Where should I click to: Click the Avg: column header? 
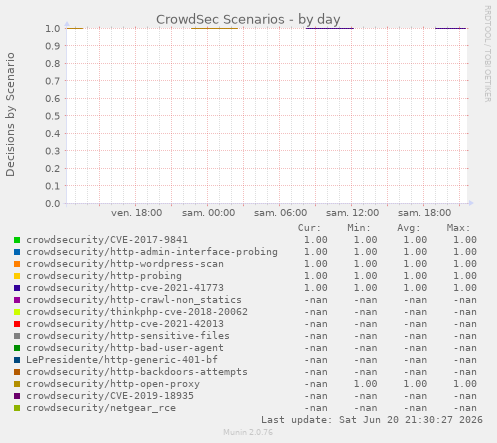click(409, 228)
